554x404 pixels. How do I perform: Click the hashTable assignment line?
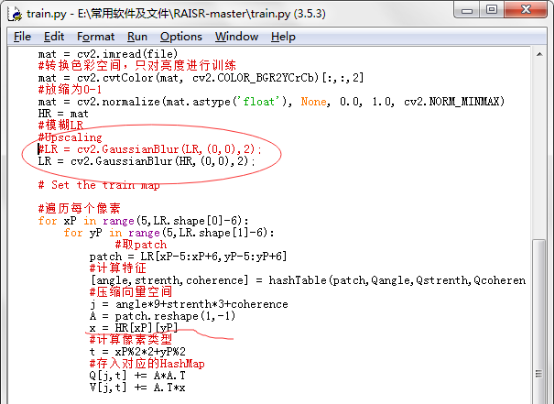[x=308, y=280]
